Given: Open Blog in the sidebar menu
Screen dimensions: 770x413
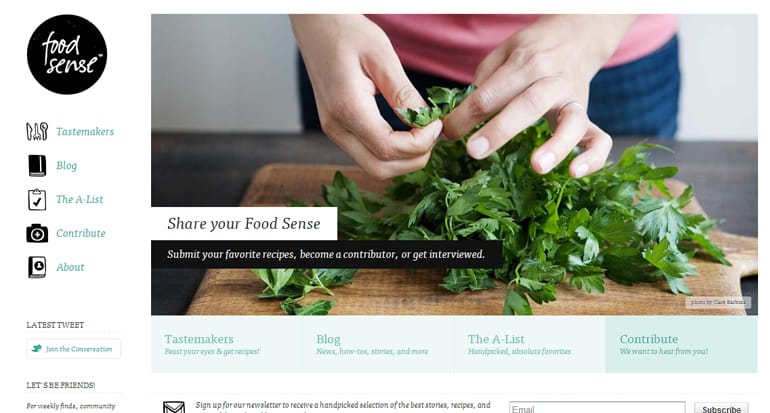Looking at the screenshot, I should 66,165.
